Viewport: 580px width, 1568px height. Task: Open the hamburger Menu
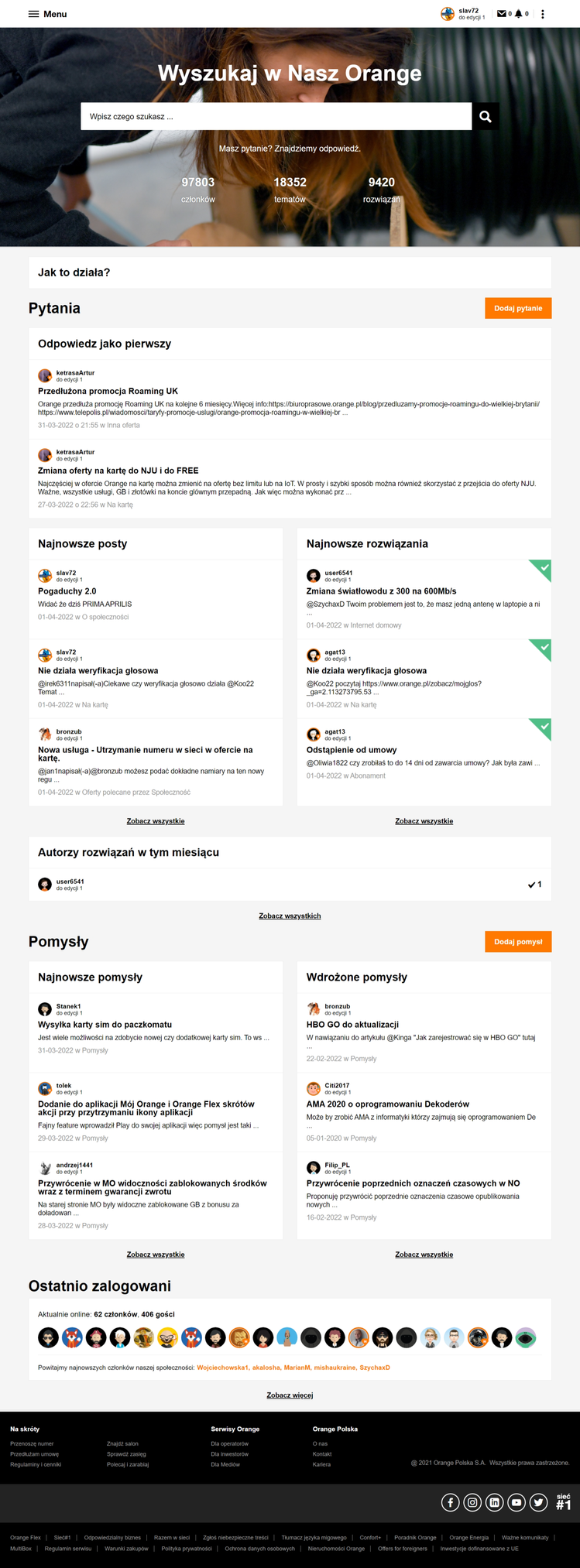point(47,14)
